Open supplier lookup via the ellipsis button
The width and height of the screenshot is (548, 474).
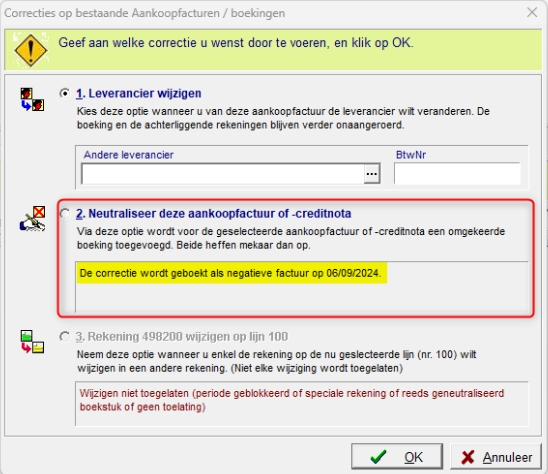tap(372, 174)
